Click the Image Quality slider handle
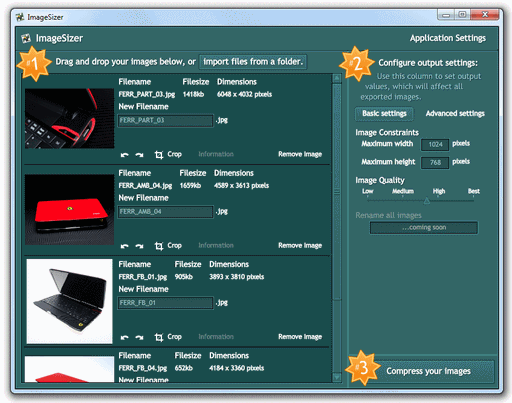The height and width of the screenshot is (403, 512). click(427, 200)
